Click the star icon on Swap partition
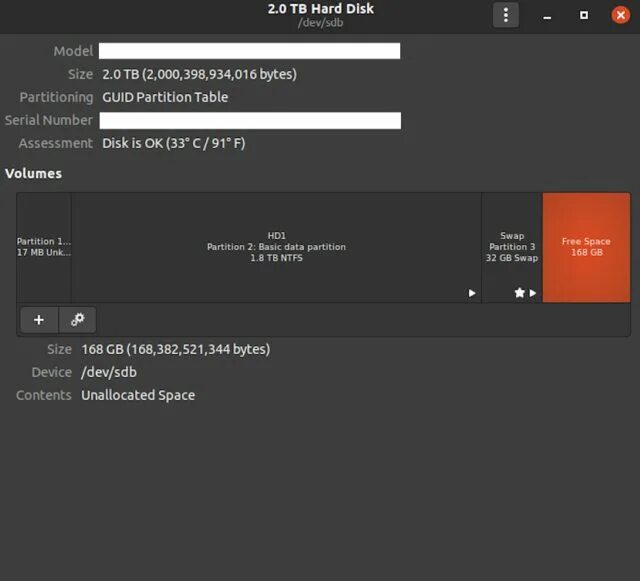This screenshot has height=581, width=640. tap(520, 293)
